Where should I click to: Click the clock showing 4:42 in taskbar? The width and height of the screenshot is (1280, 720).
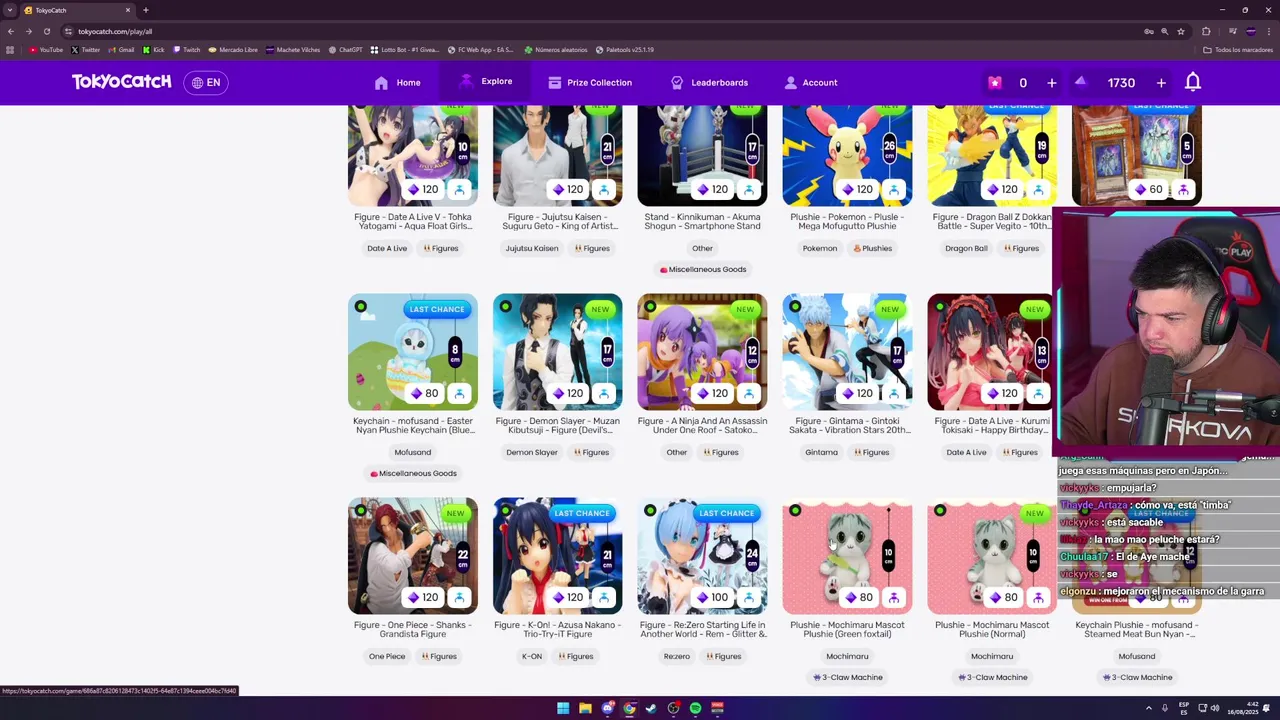coord(1245,708)
